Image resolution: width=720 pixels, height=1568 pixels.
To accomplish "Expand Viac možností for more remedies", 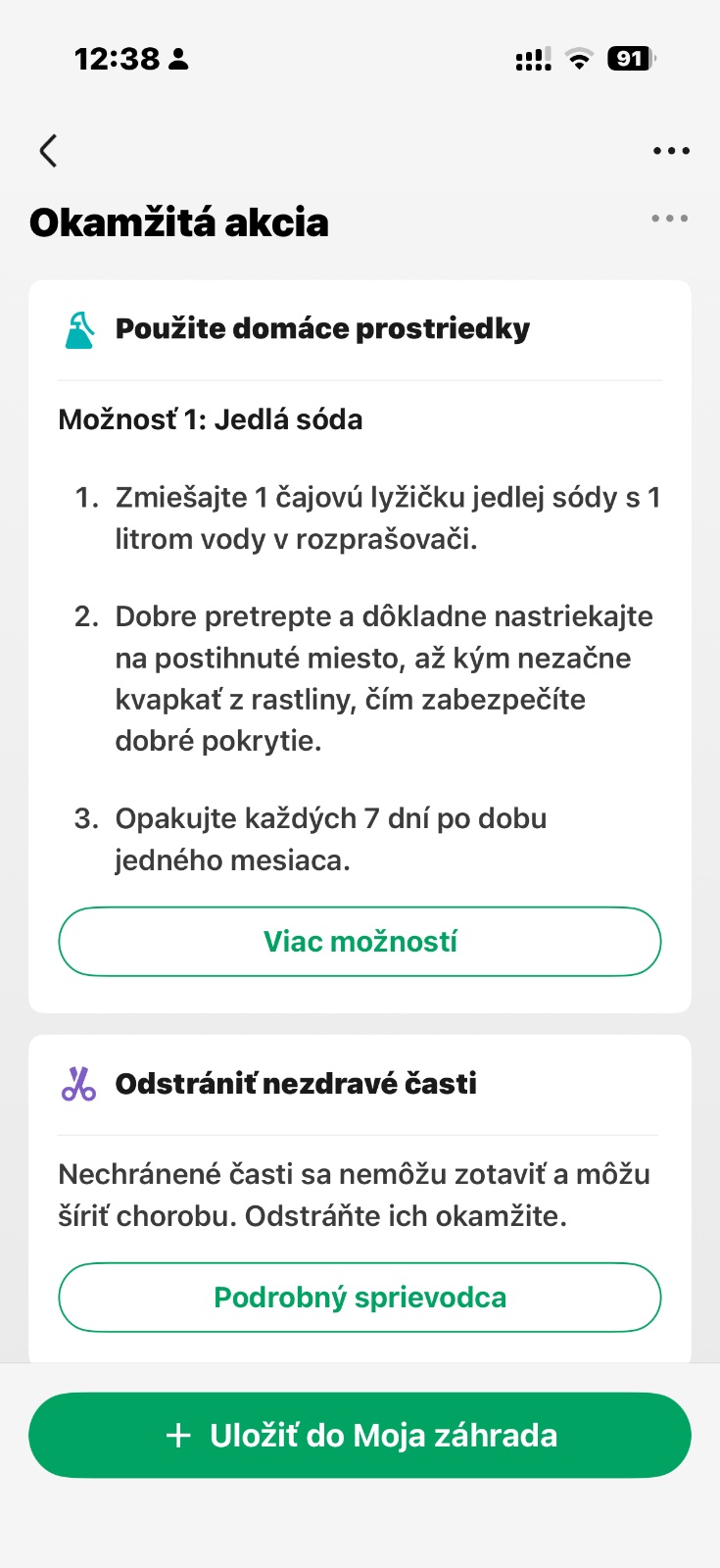I will (x=360, y=942).
